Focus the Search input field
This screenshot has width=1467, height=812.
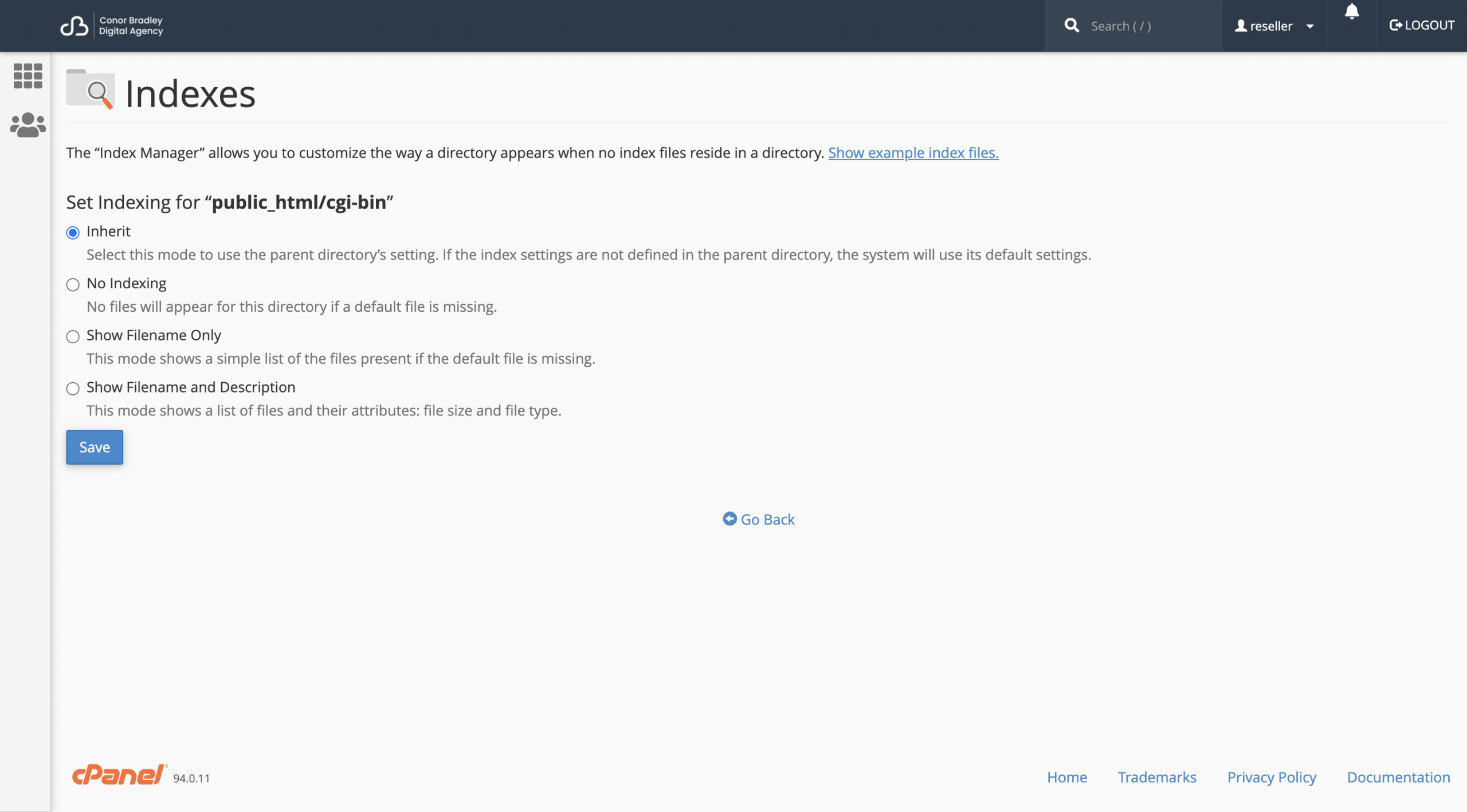[1152, 26]
